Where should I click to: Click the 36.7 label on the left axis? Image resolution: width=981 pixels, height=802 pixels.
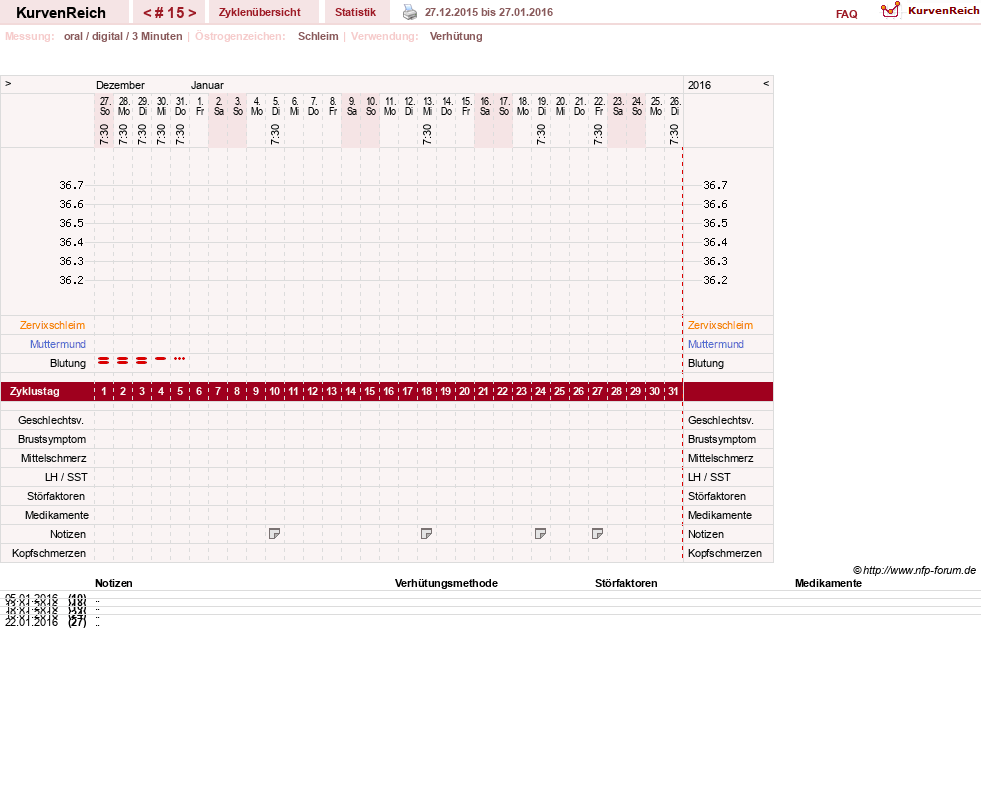(71, 185)
